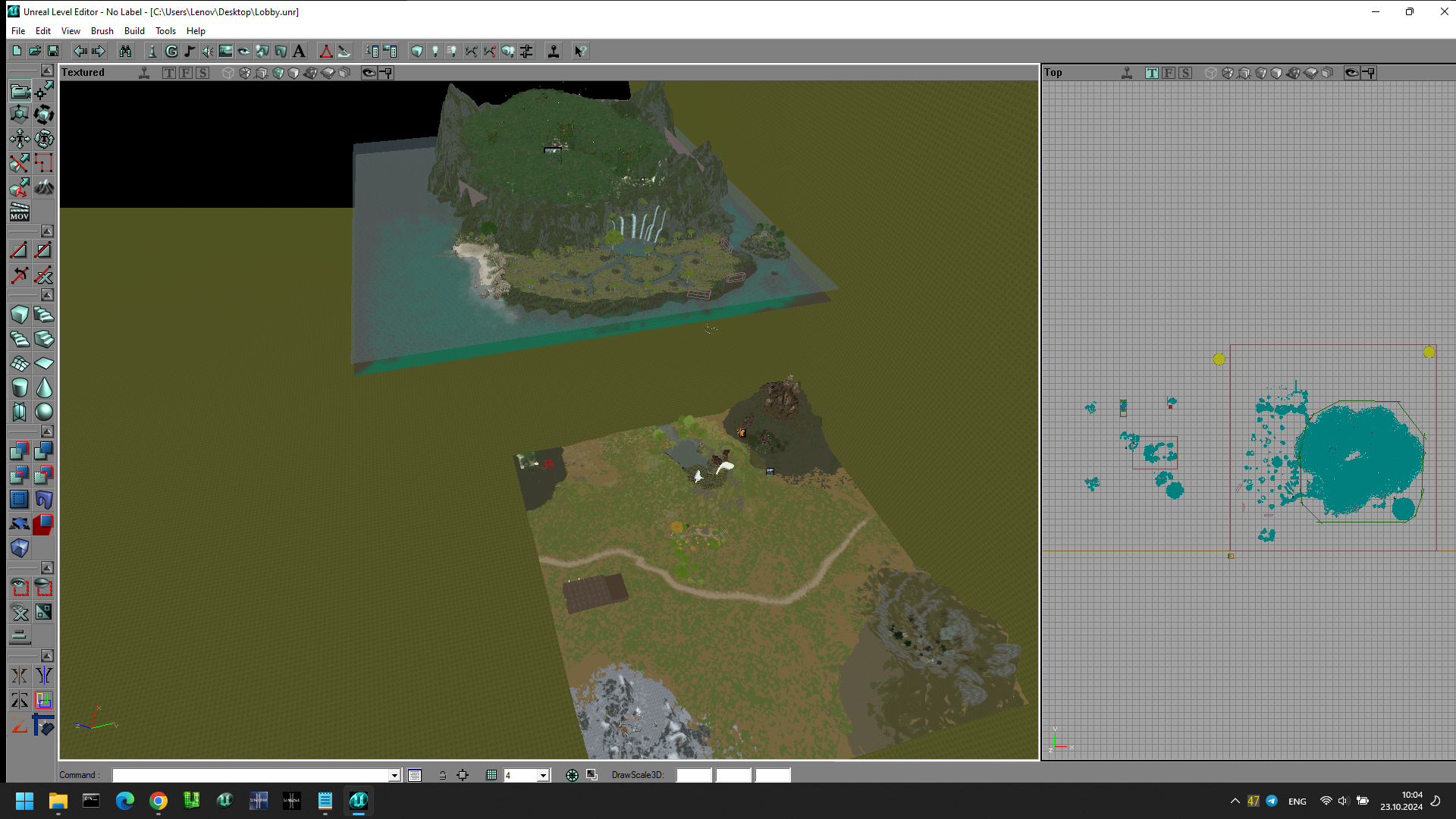Choose the Brush Scaling tool
The height and width of the screenshot is (819, 1456).
(20, 115)
